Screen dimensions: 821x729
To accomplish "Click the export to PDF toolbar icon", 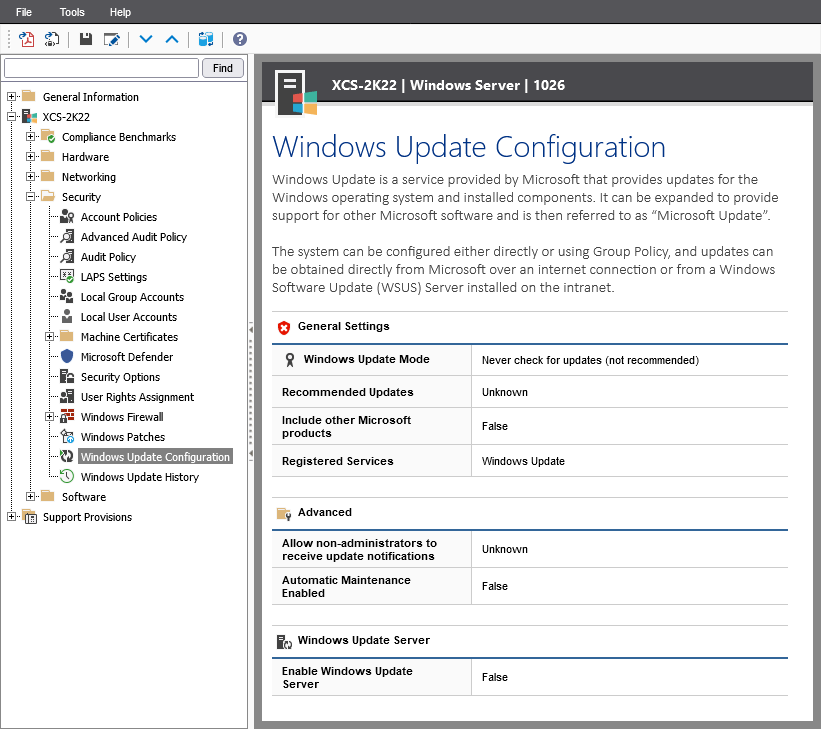I will pyautogui.click(x=27, y=39).
